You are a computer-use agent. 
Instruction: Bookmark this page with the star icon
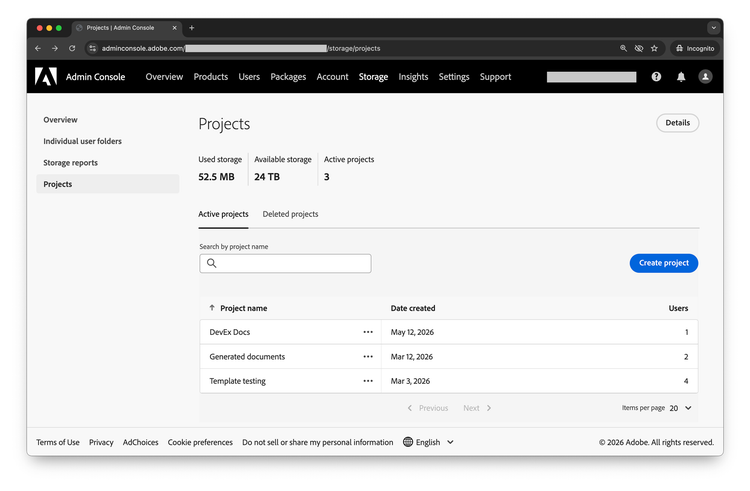point(654,48)
